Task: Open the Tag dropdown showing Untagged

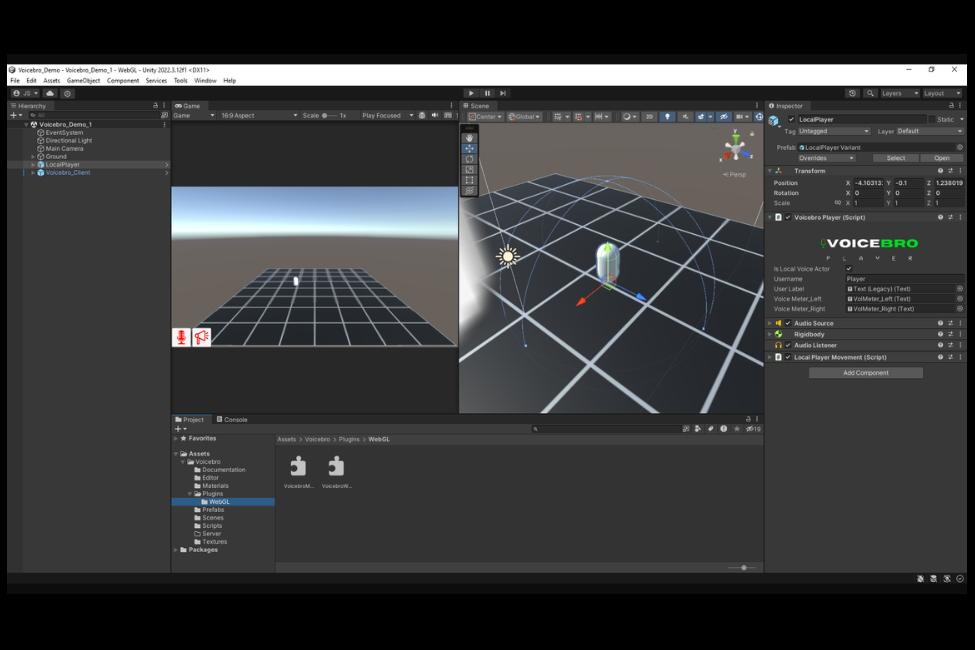Action: (834, 131)
